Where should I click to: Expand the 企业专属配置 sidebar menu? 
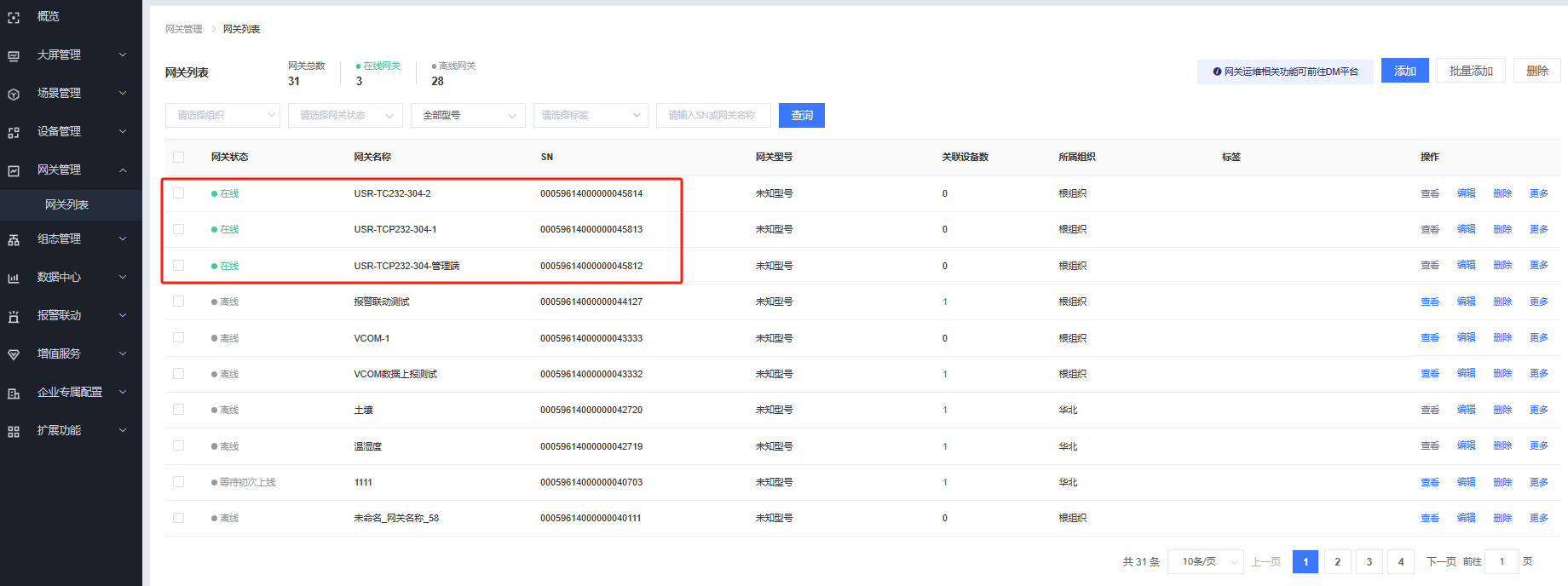click(x=70, y=393)
